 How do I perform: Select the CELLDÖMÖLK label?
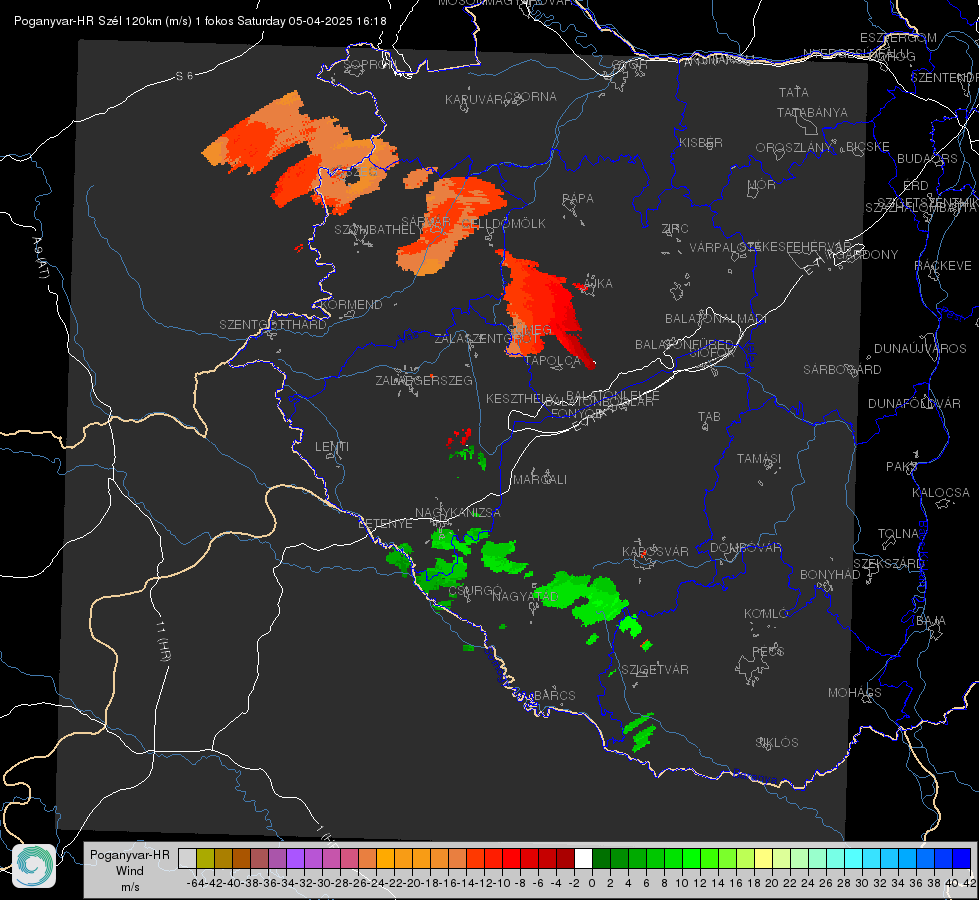tap(504, 224)
